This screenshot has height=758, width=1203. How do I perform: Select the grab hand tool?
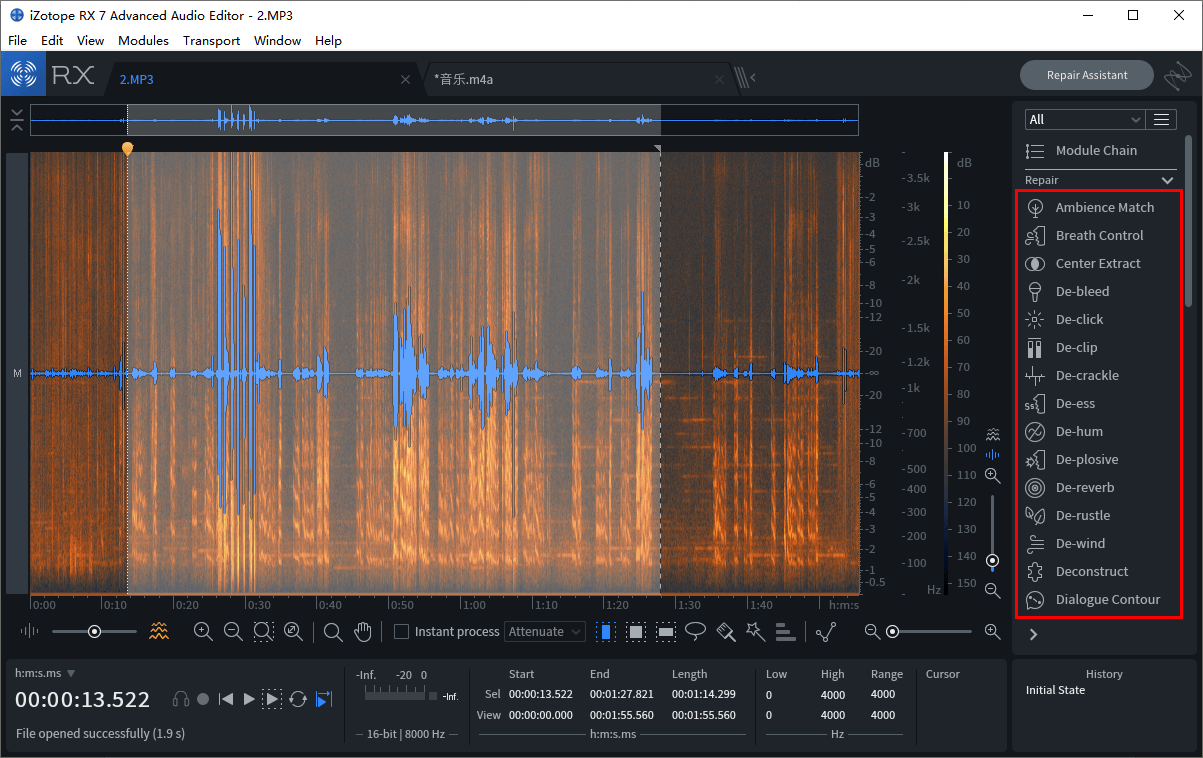click(363, 631)
